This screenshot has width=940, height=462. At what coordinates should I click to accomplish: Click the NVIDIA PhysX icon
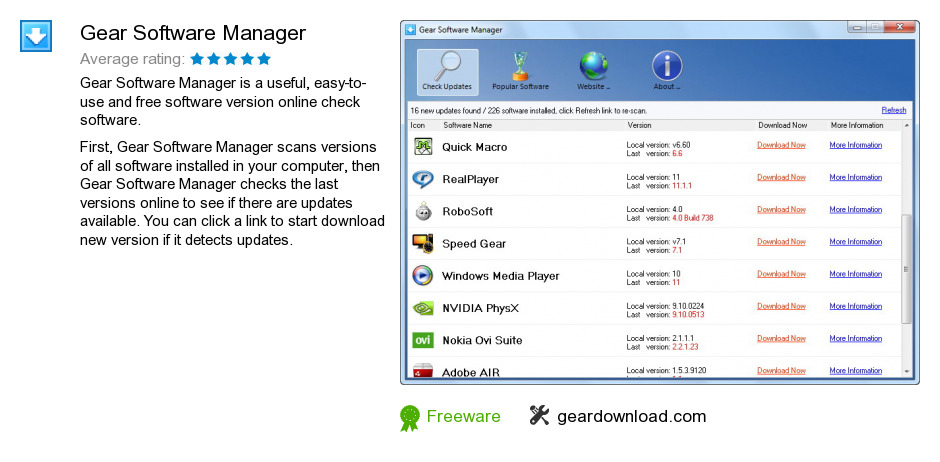tap(423, 308)
